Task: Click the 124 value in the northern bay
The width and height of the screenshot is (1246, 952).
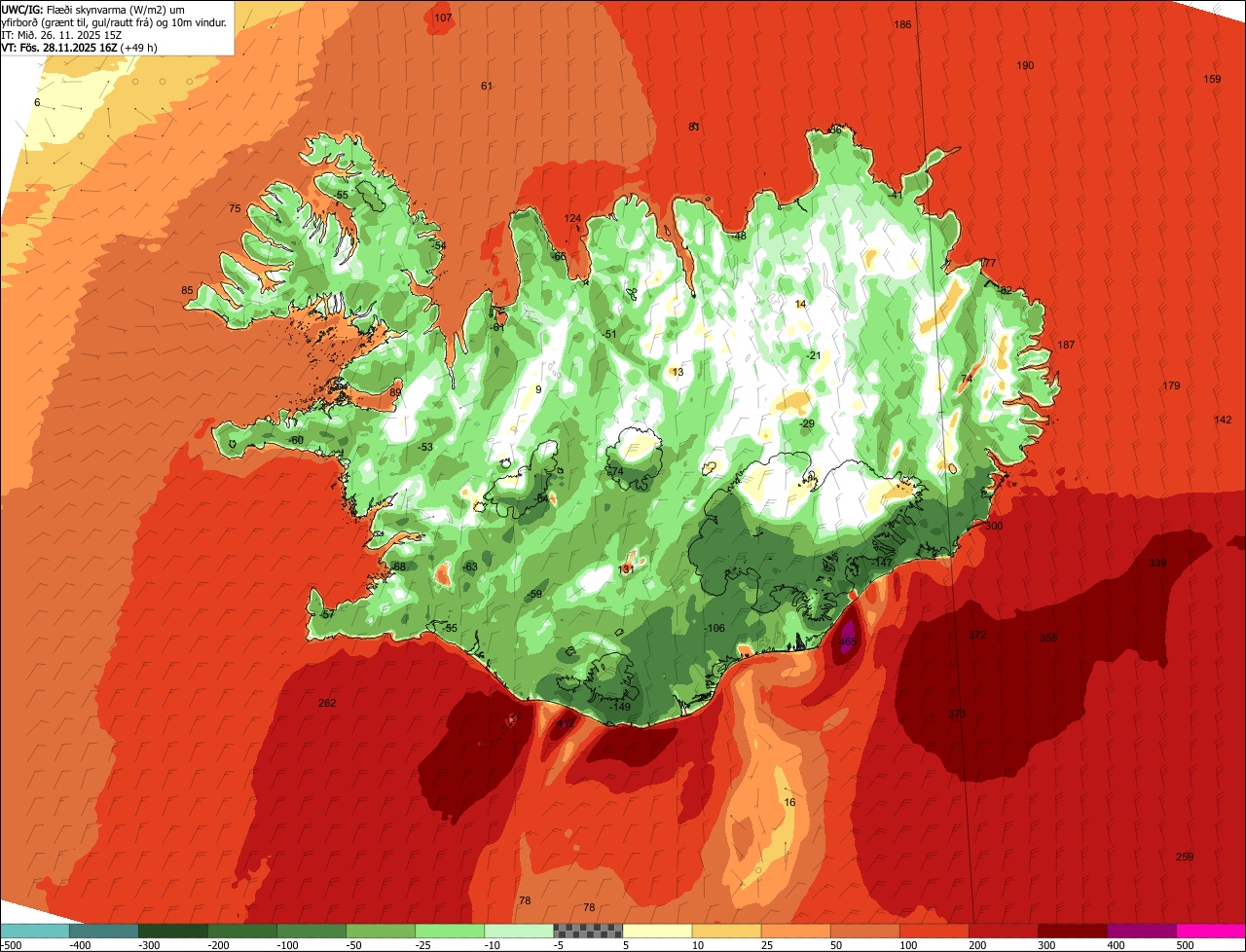Action: [572, 218]
